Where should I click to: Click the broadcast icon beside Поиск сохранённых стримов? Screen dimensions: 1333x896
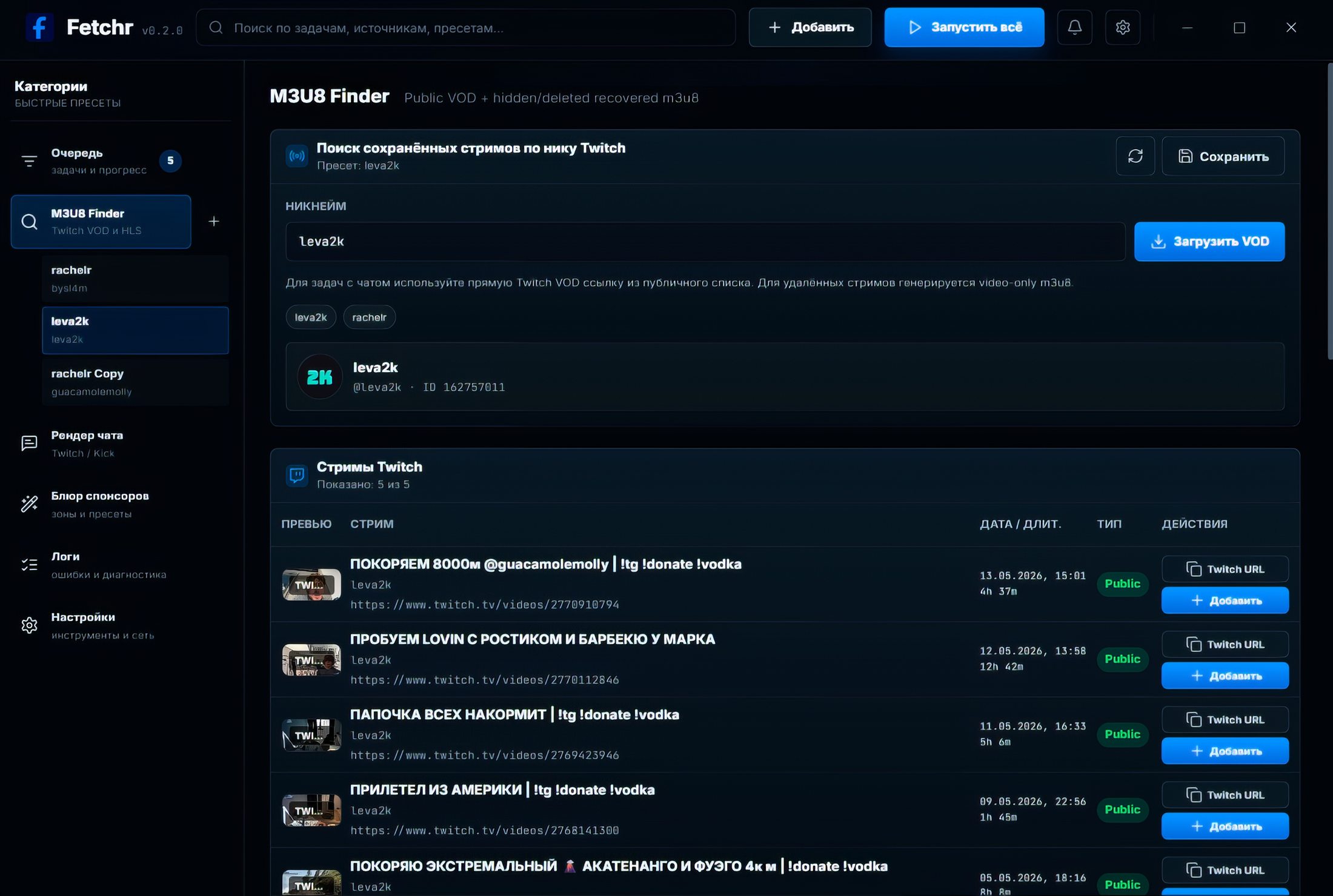coord(297,156)
